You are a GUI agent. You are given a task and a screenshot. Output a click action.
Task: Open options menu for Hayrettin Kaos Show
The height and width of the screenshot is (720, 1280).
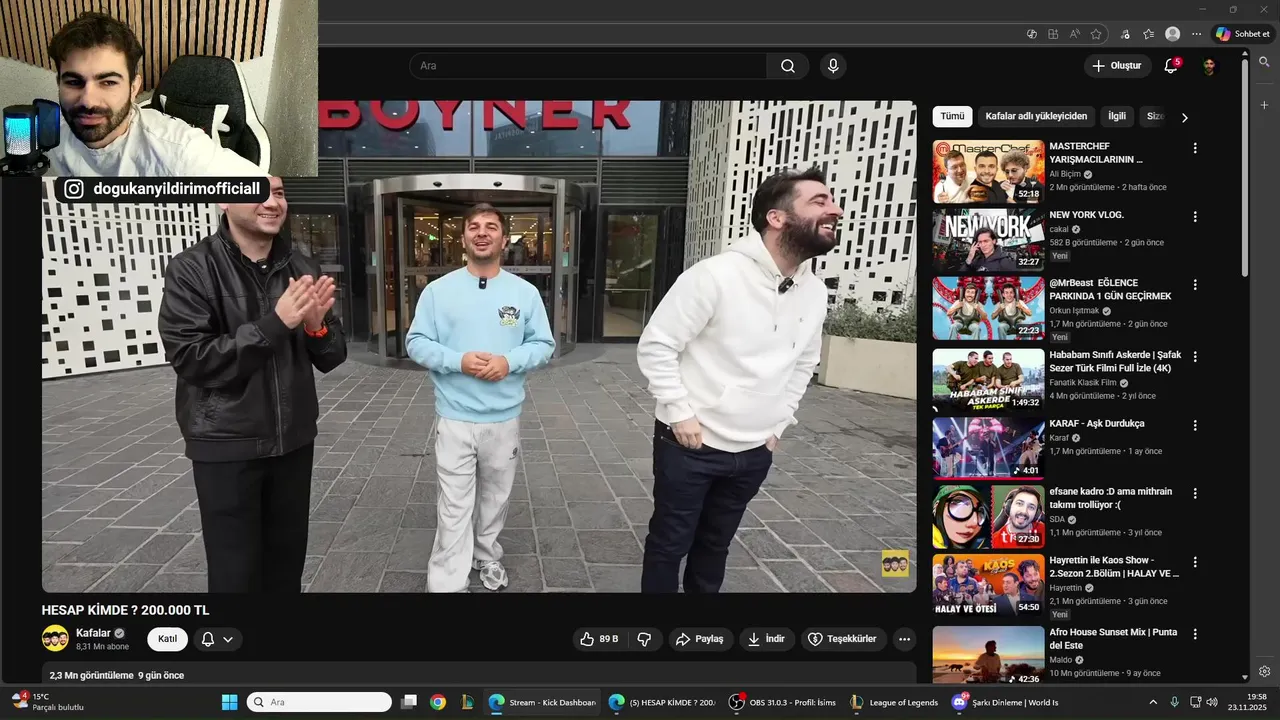click(x=1194, y=562)
